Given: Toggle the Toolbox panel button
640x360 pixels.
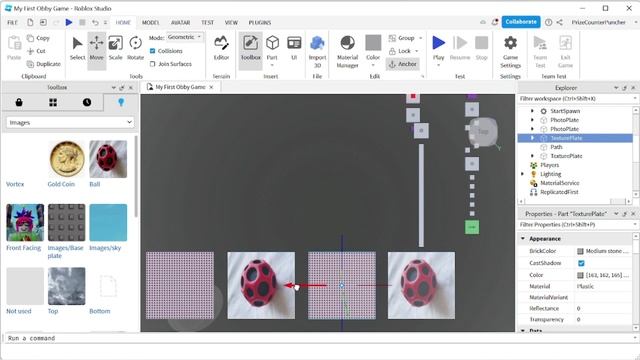Looking at the screenshot, I should [x=250, y=49].
